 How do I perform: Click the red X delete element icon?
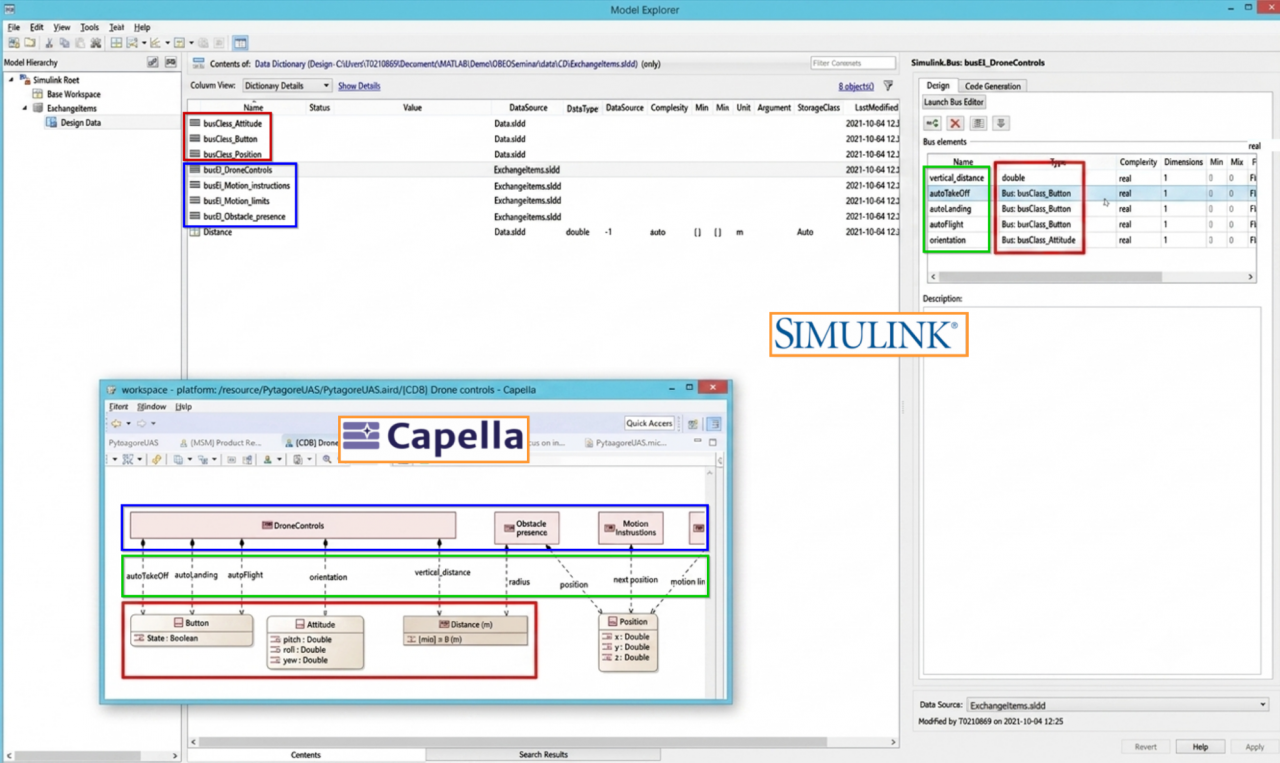955,123
